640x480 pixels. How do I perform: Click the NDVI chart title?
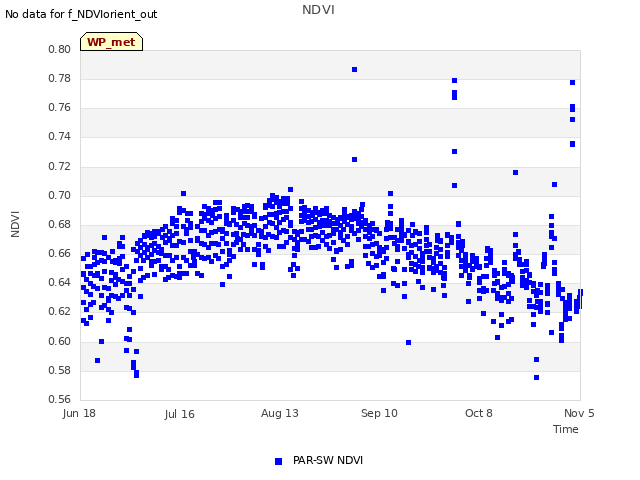[x=318, y=10]
